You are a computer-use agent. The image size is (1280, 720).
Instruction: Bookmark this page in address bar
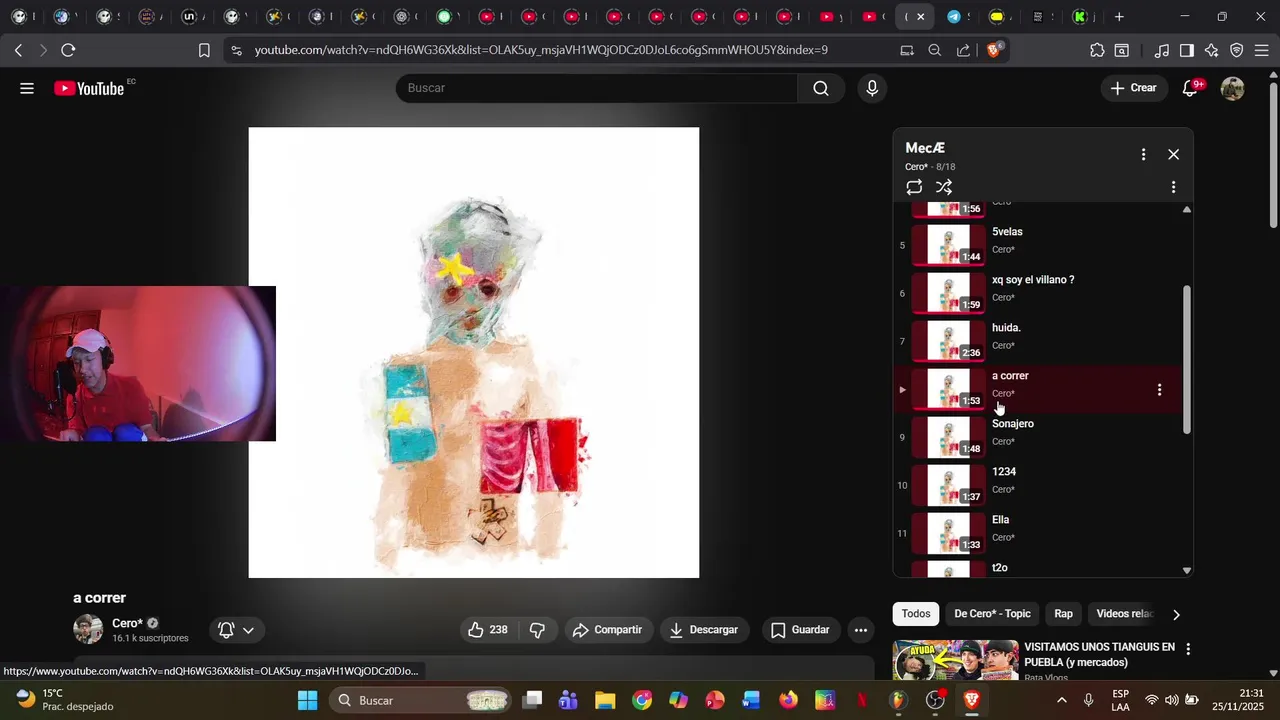(x=204, y=50)
